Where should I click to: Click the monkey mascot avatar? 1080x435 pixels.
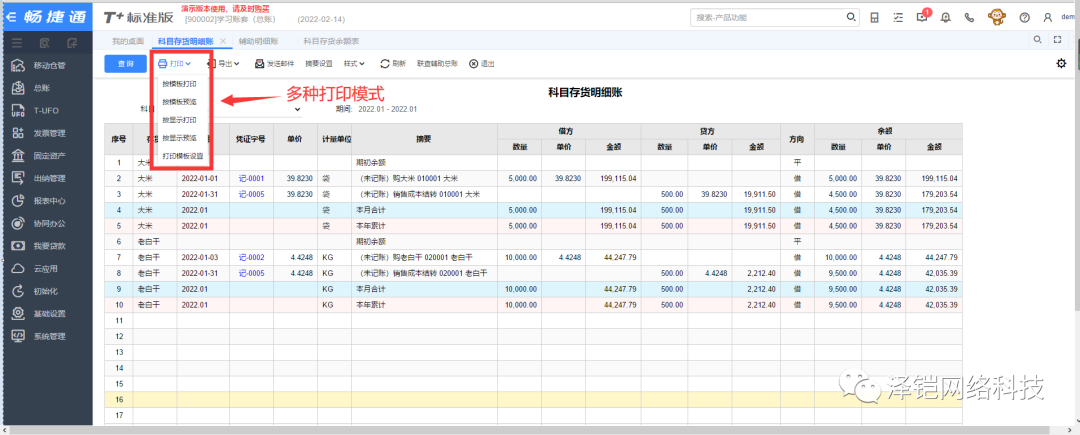(x=996, y=17)
